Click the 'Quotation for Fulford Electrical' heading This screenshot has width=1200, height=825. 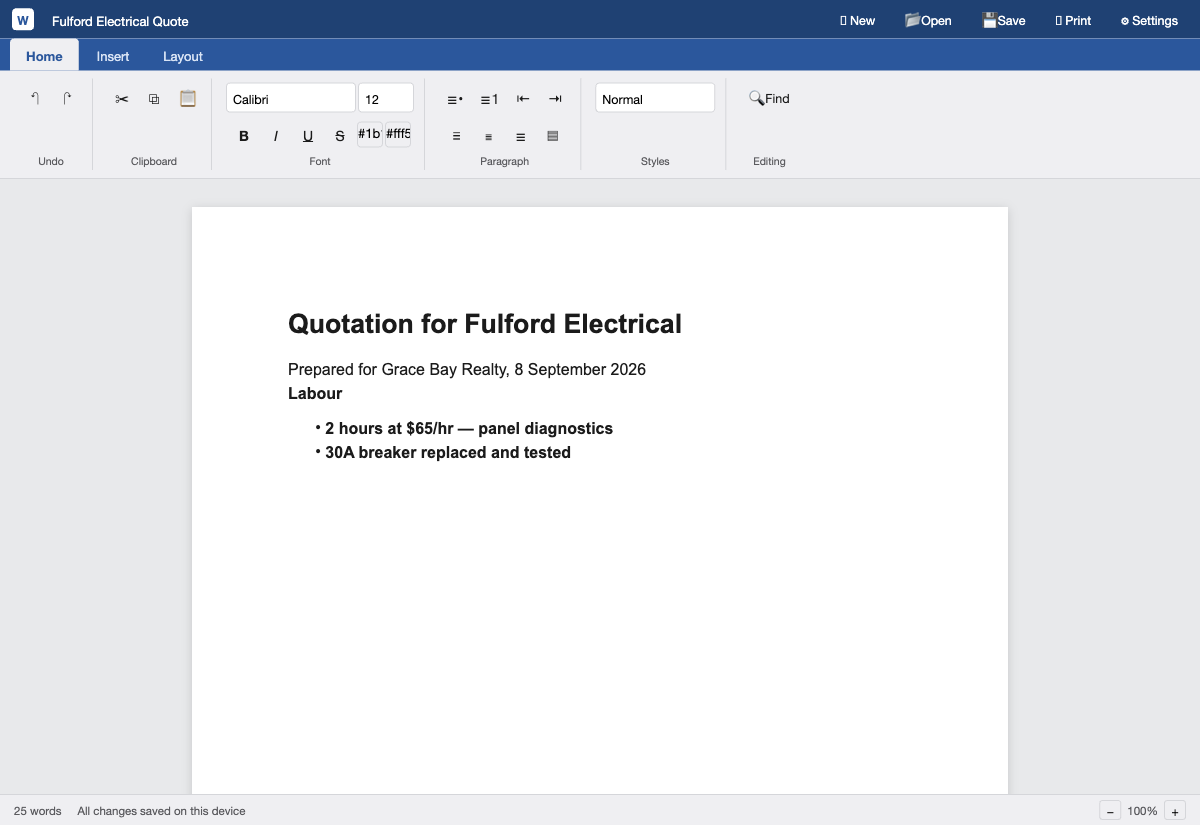click(485, 323)
